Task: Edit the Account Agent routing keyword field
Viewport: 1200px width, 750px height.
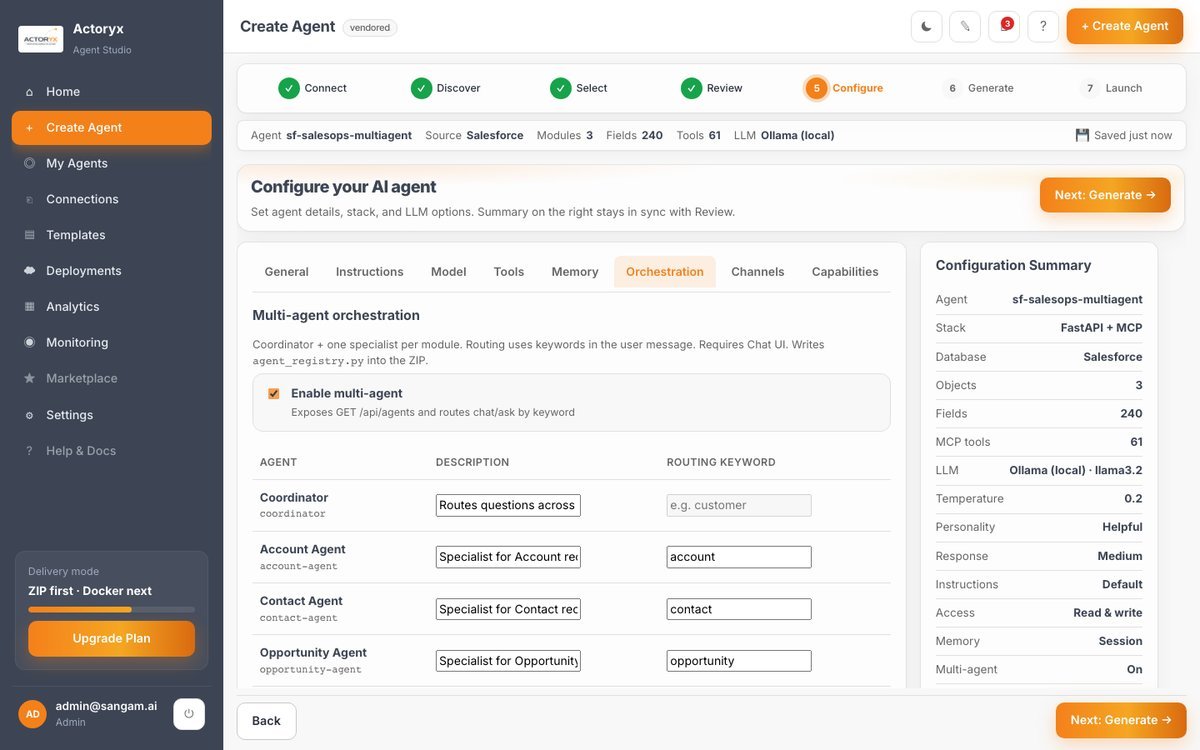Action: 739,557
